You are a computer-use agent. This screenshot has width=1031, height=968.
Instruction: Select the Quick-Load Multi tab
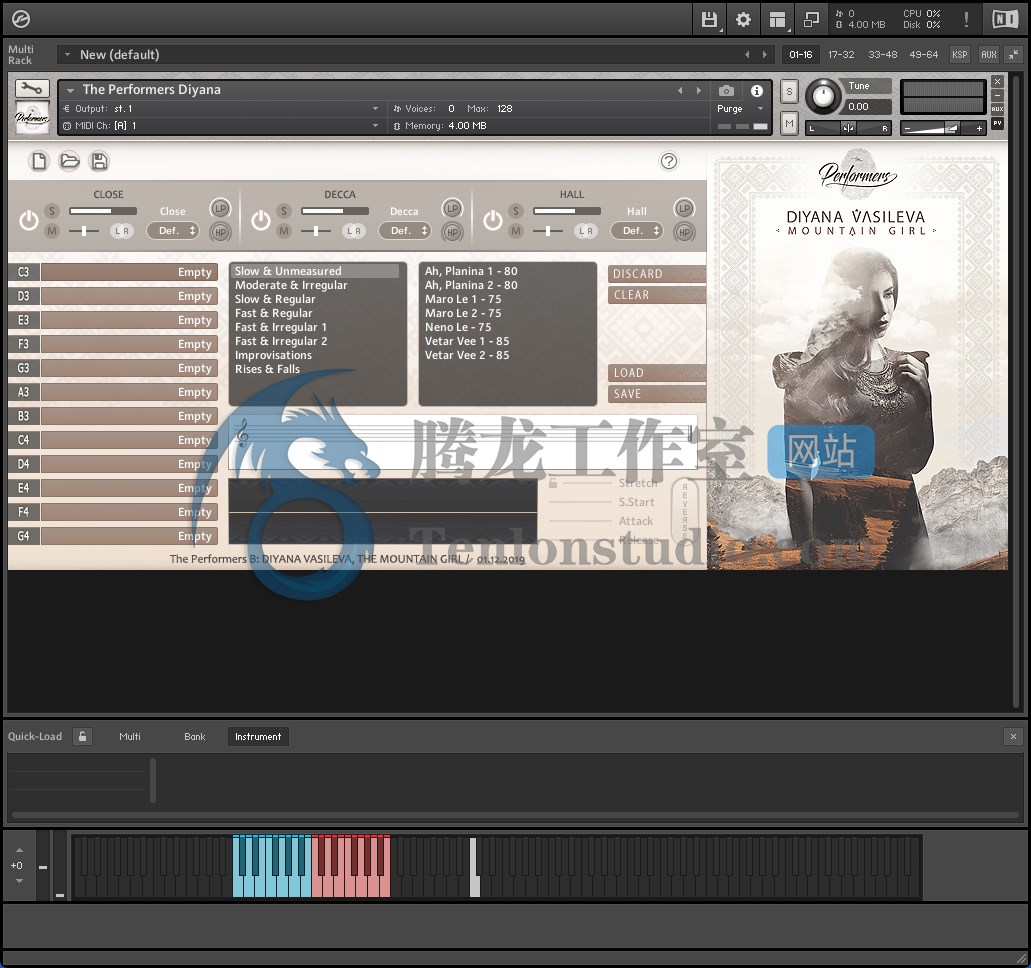(130, 737)
